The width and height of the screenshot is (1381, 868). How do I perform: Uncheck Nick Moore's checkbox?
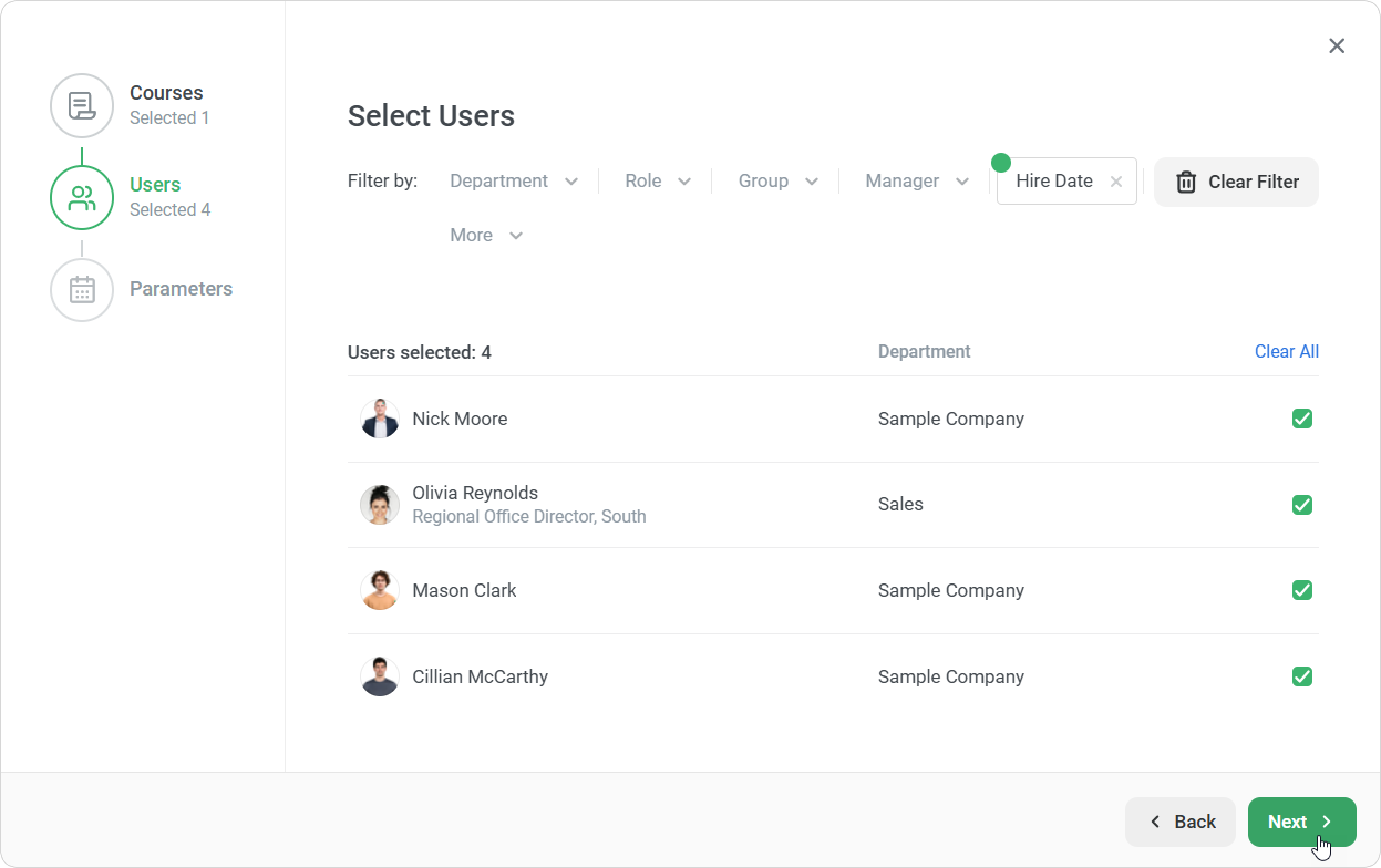(1302, 418)
